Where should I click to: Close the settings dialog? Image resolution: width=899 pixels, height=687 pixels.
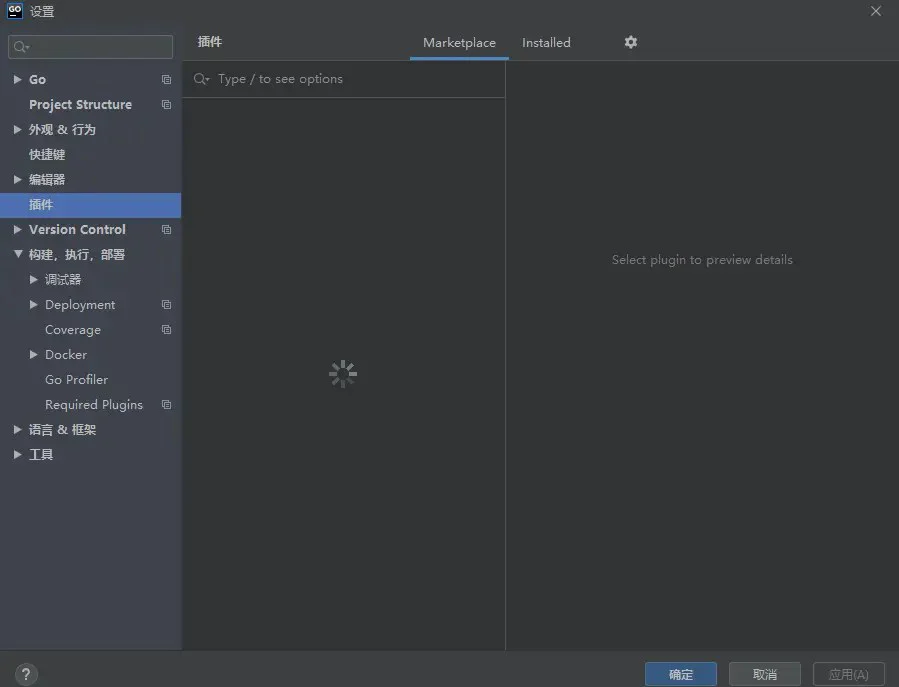(875, 11)
